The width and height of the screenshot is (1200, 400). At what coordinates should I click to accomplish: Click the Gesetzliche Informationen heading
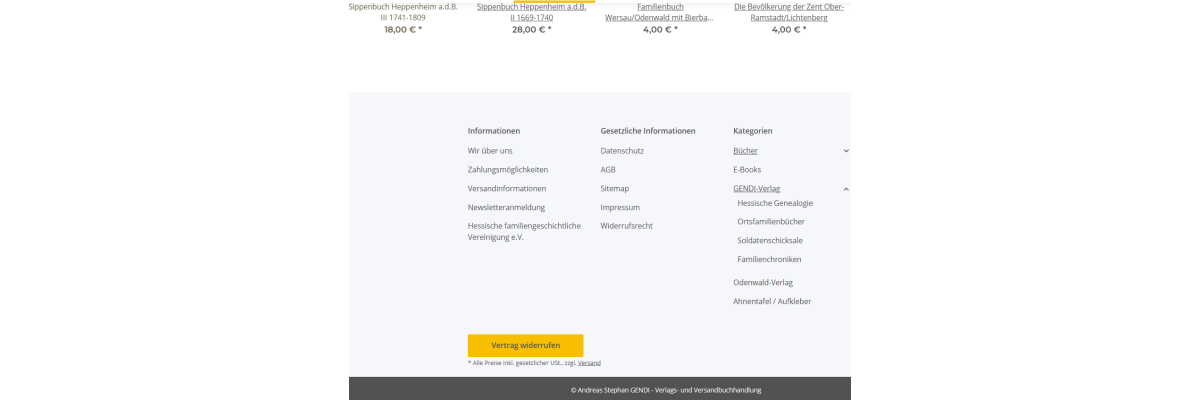(648, 131)
